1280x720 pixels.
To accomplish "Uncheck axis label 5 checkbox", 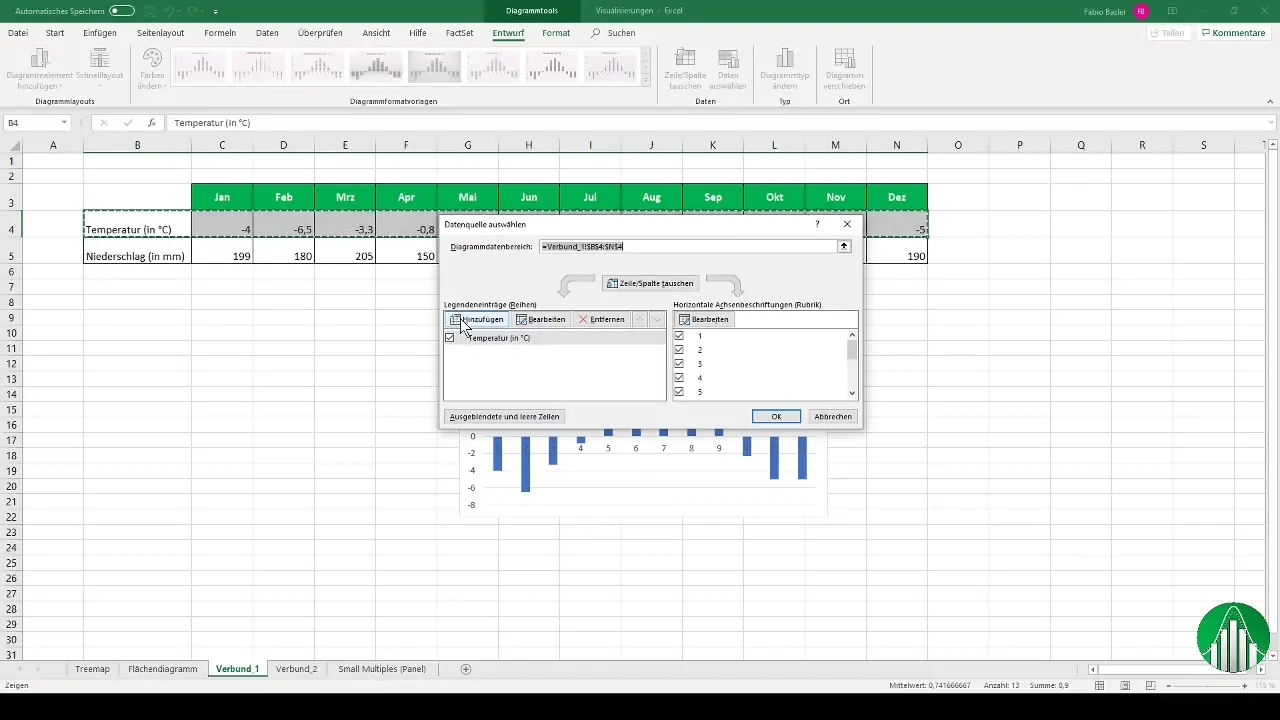I will click(x=680, y=392).
